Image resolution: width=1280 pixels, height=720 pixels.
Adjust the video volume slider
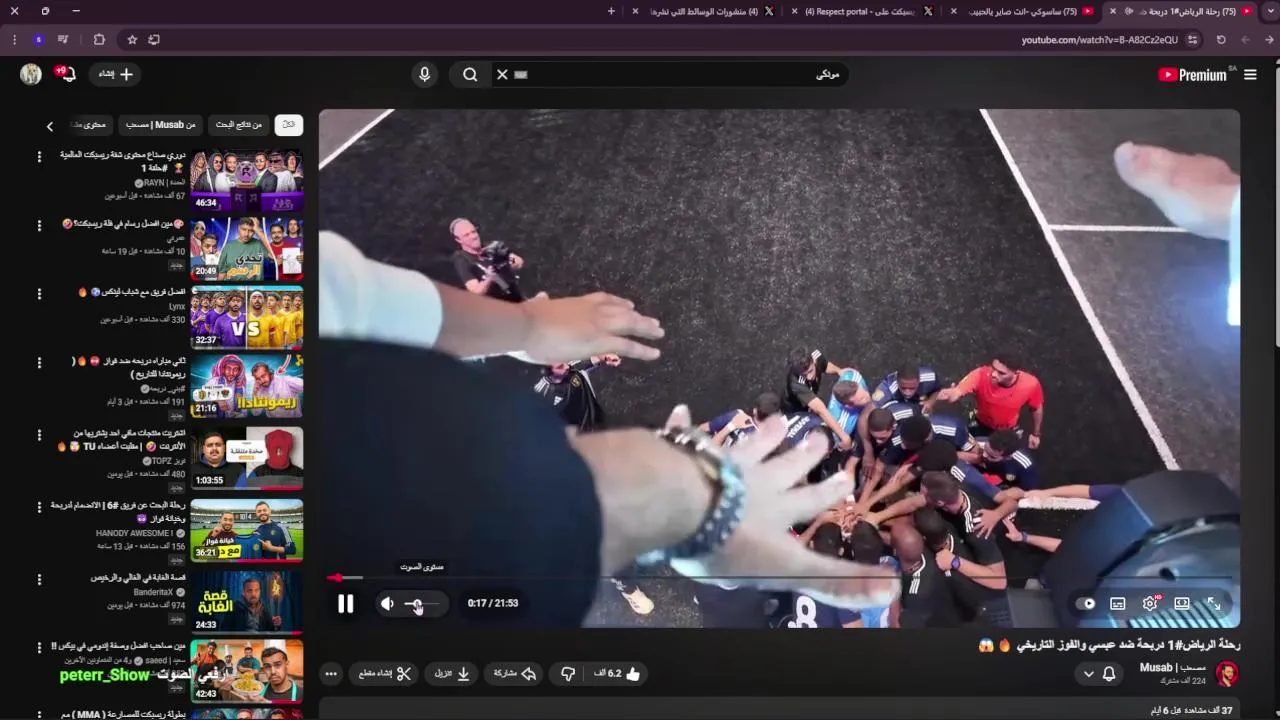[420, 604]
